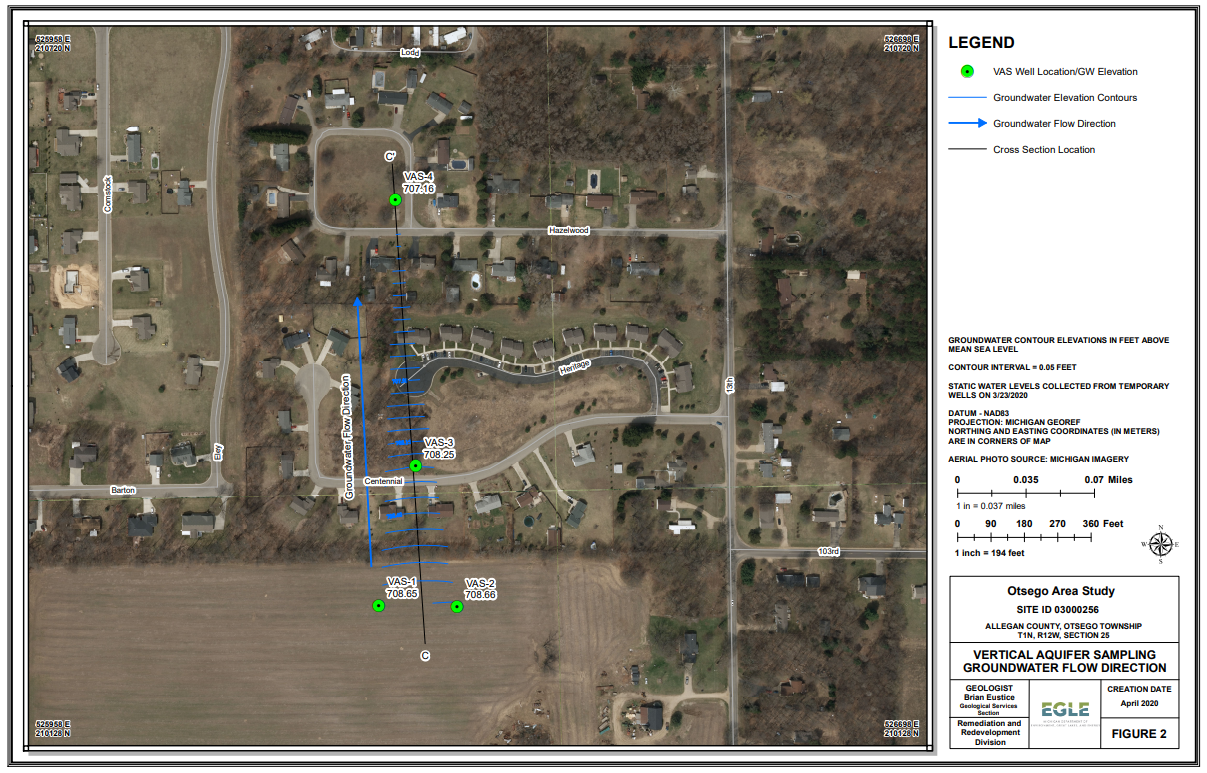Click 'Remediation and Redevelopment Division' text
The width and height of the screenshot is (1207, 773).
[x=988, y=733]
